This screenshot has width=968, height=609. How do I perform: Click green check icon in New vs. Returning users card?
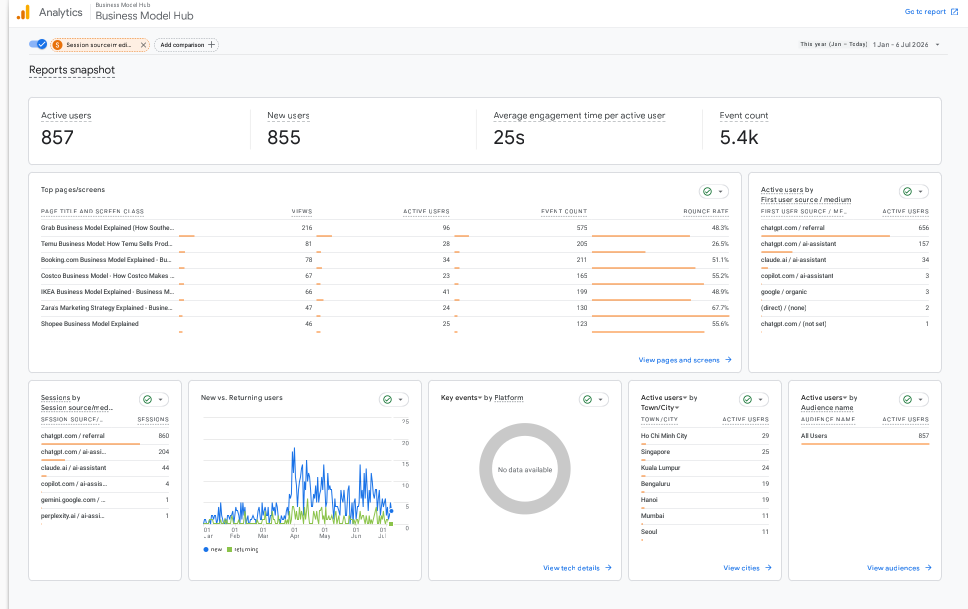click(x=387, y=400)
